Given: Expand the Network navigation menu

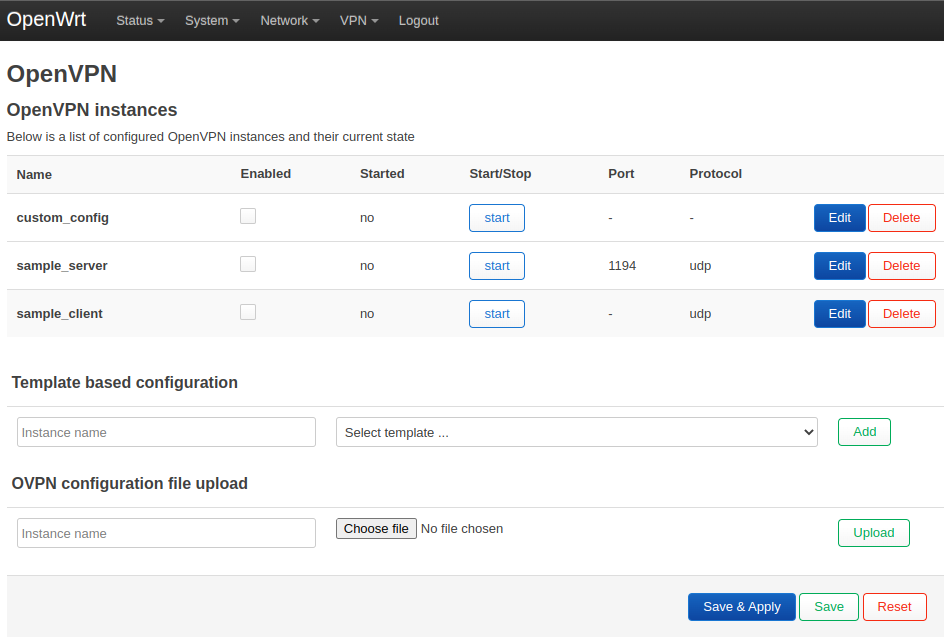Looking at the screenshot, I should coord(290,20).
